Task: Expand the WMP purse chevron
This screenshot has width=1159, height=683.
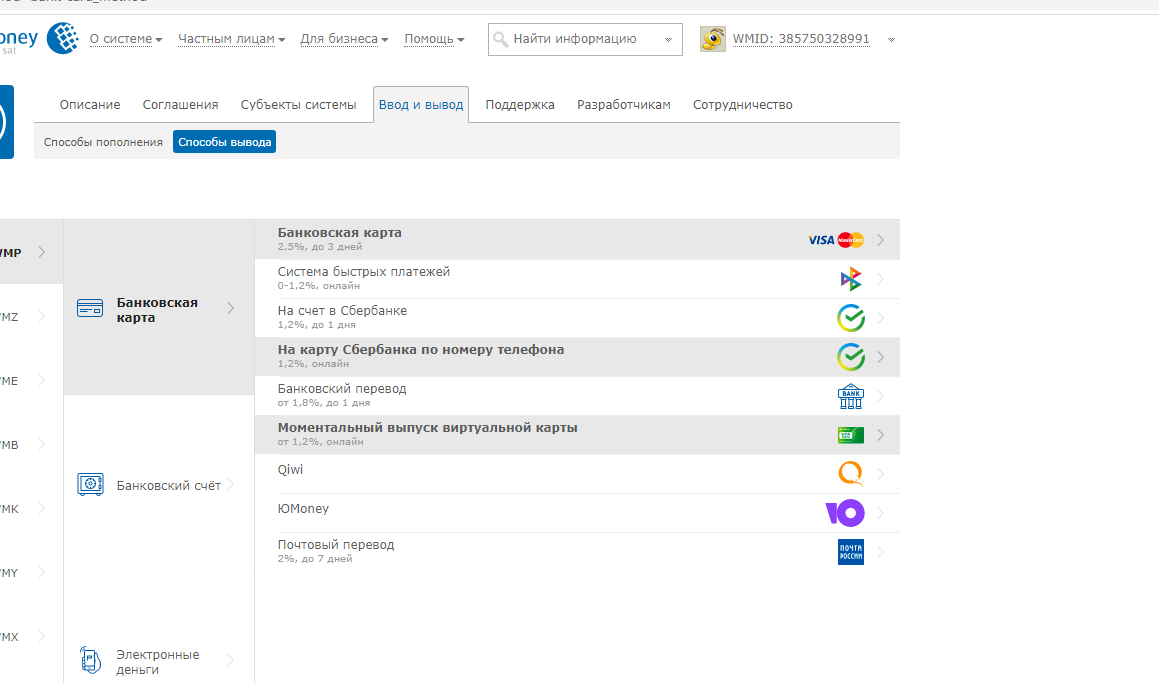Action: [41, 252]
